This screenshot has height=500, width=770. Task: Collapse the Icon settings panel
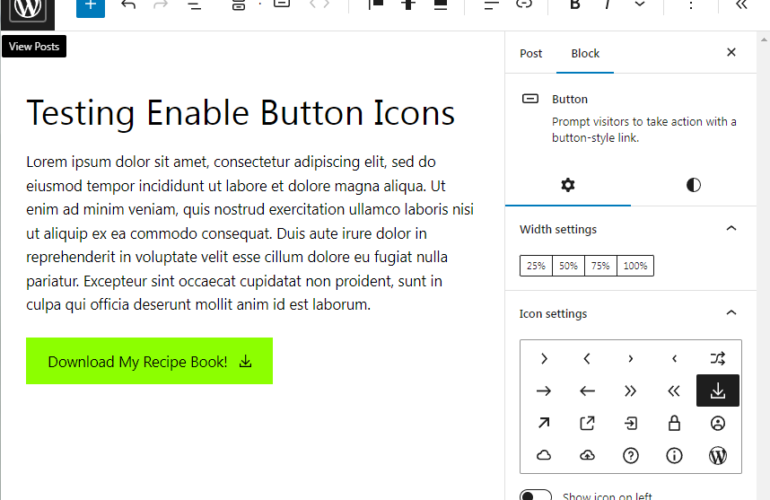point(731,313)
